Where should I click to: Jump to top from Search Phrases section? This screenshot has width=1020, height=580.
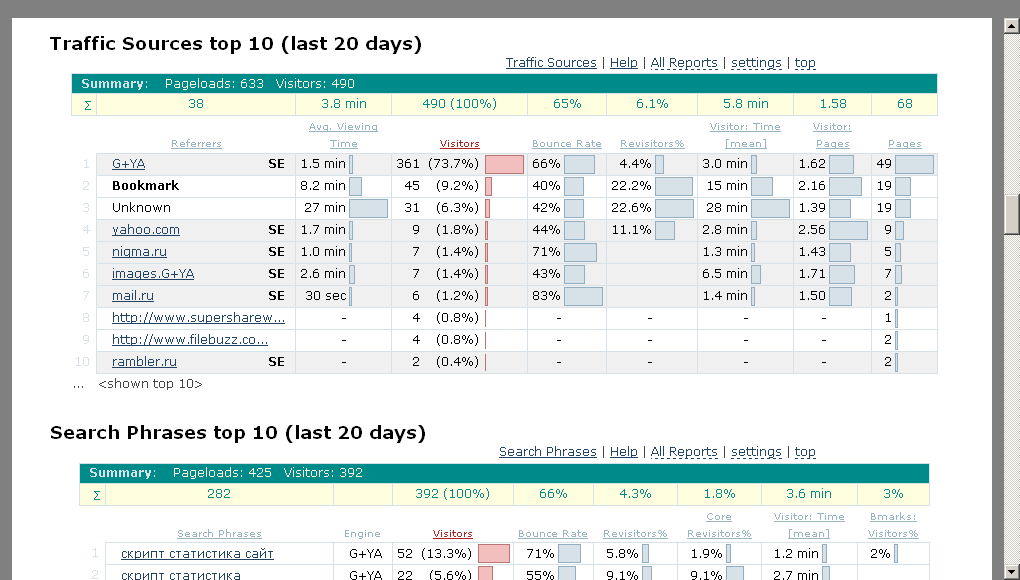click(804, 452)
